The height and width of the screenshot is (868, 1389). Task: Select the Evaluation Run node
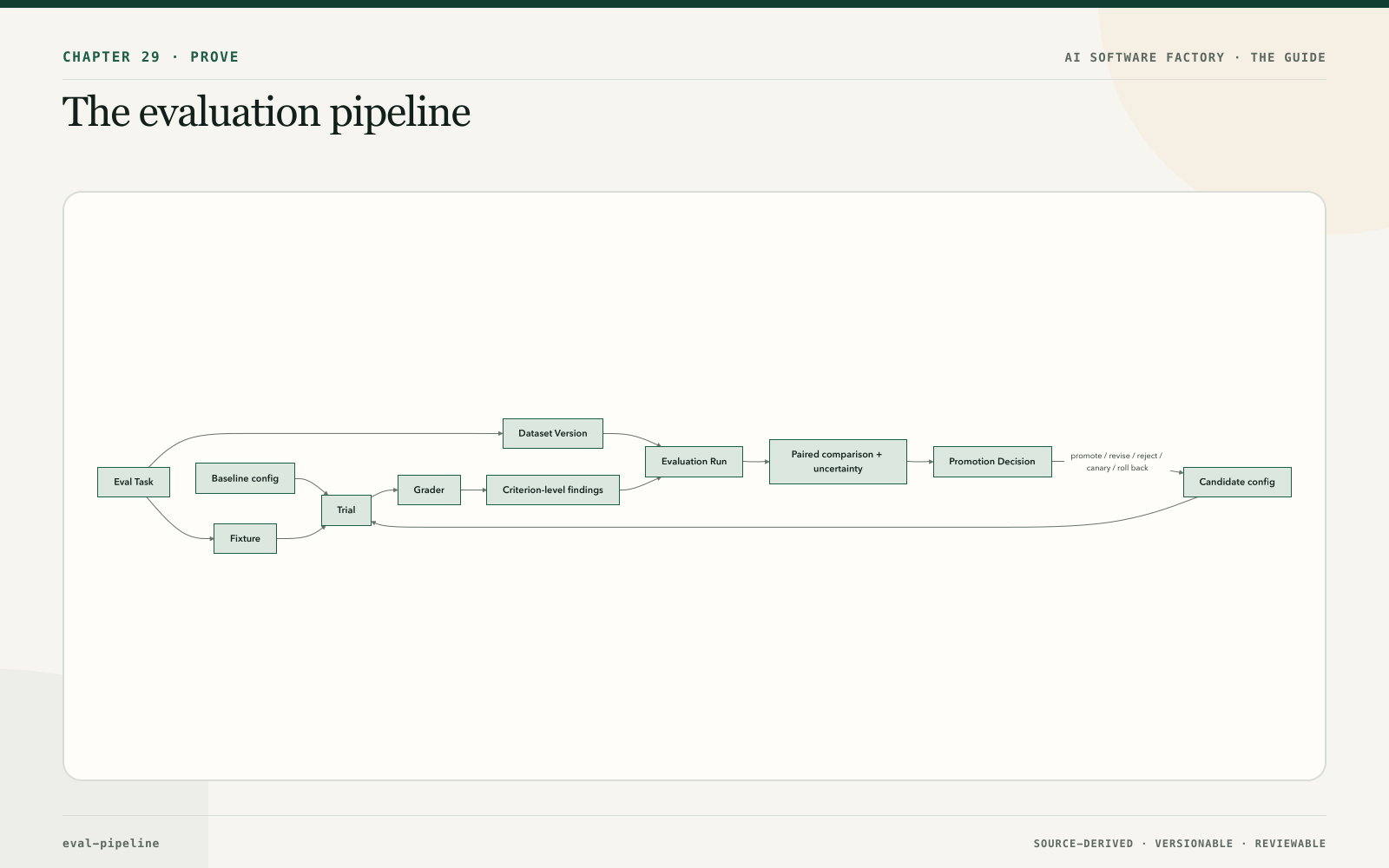click(x=694, y=462)
